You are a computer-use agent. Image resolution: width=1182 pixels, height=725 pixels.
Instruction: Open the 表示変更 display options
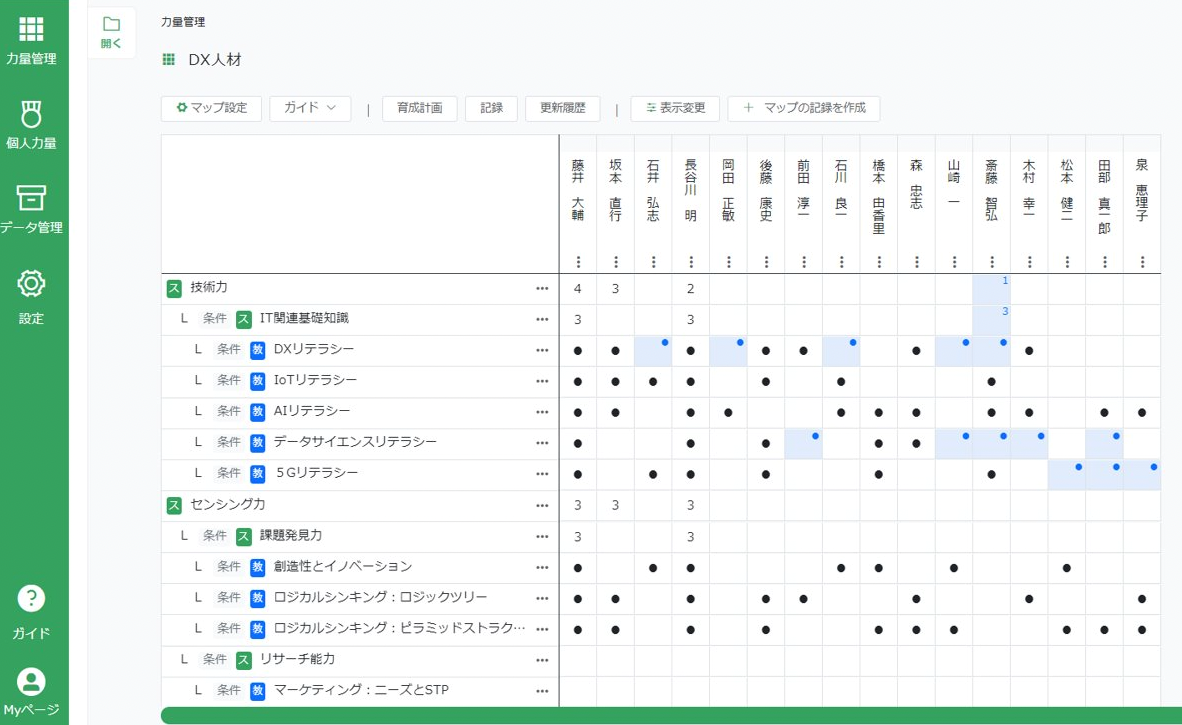[676, 108]
